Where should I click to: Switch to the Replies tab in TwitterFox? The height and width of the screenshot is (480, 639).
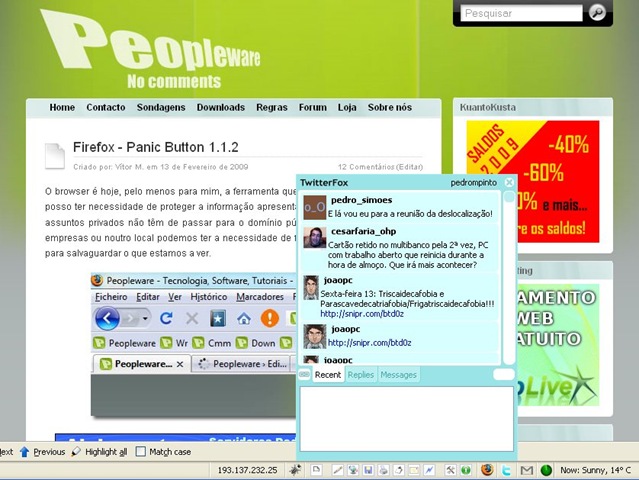coord(361,374)
